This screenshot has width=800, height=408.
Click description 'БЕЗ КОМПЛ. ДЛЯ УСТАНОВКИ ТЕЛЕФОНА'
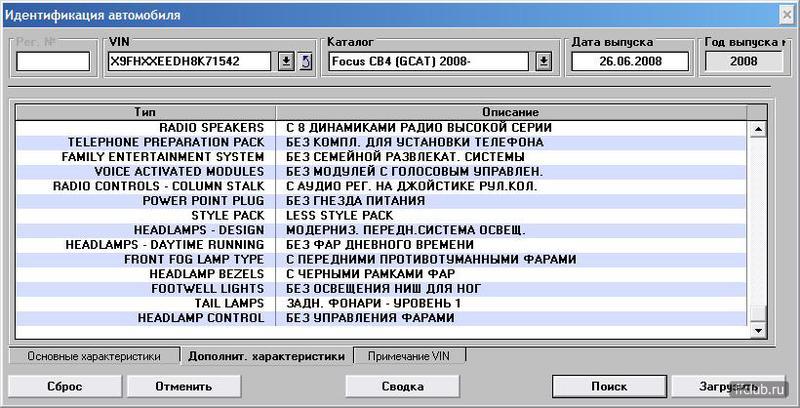tap(415, 142)
